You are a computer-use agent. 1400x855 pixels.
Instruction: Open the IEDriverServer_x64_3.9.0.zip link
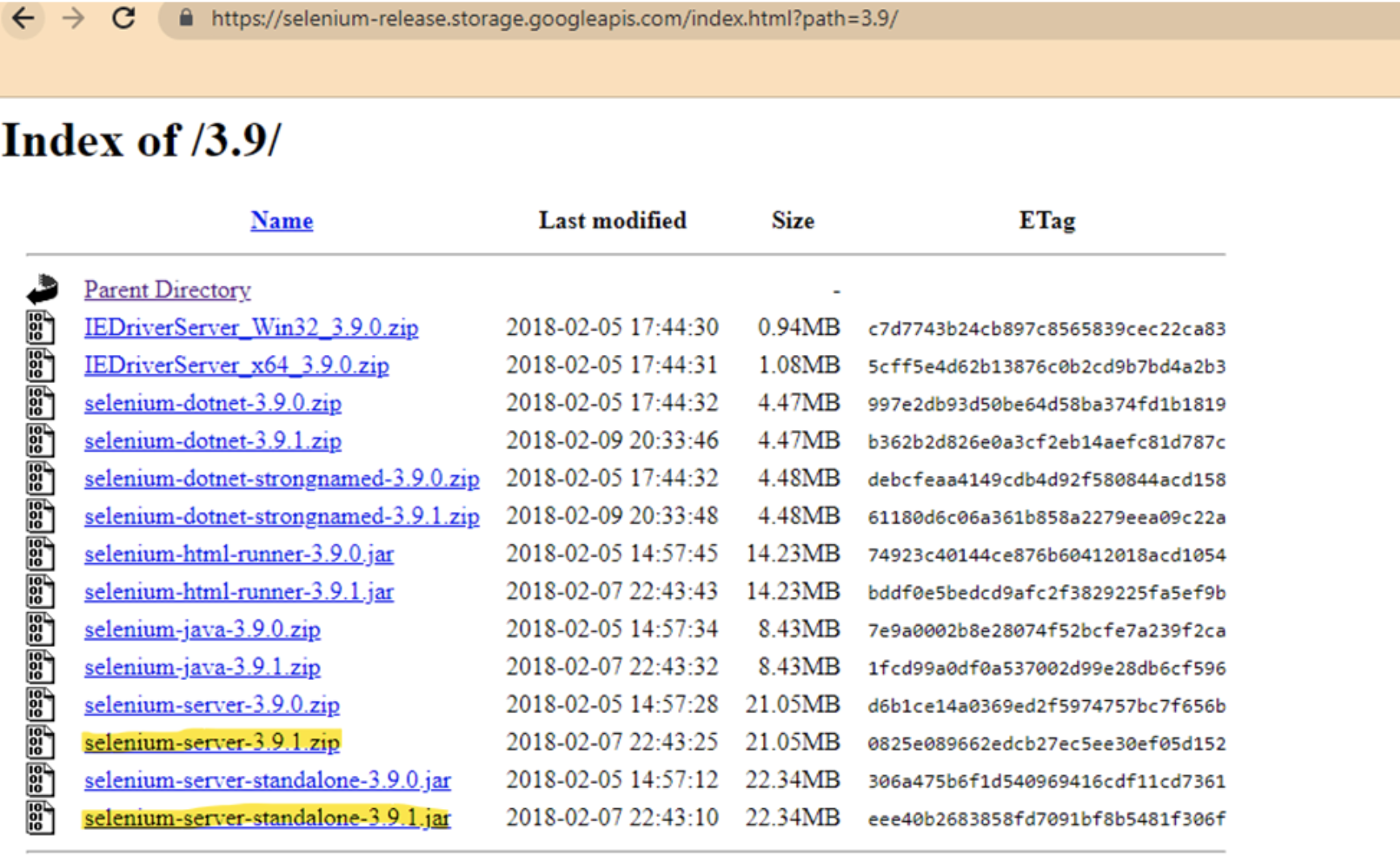click(x=235, y=365)
